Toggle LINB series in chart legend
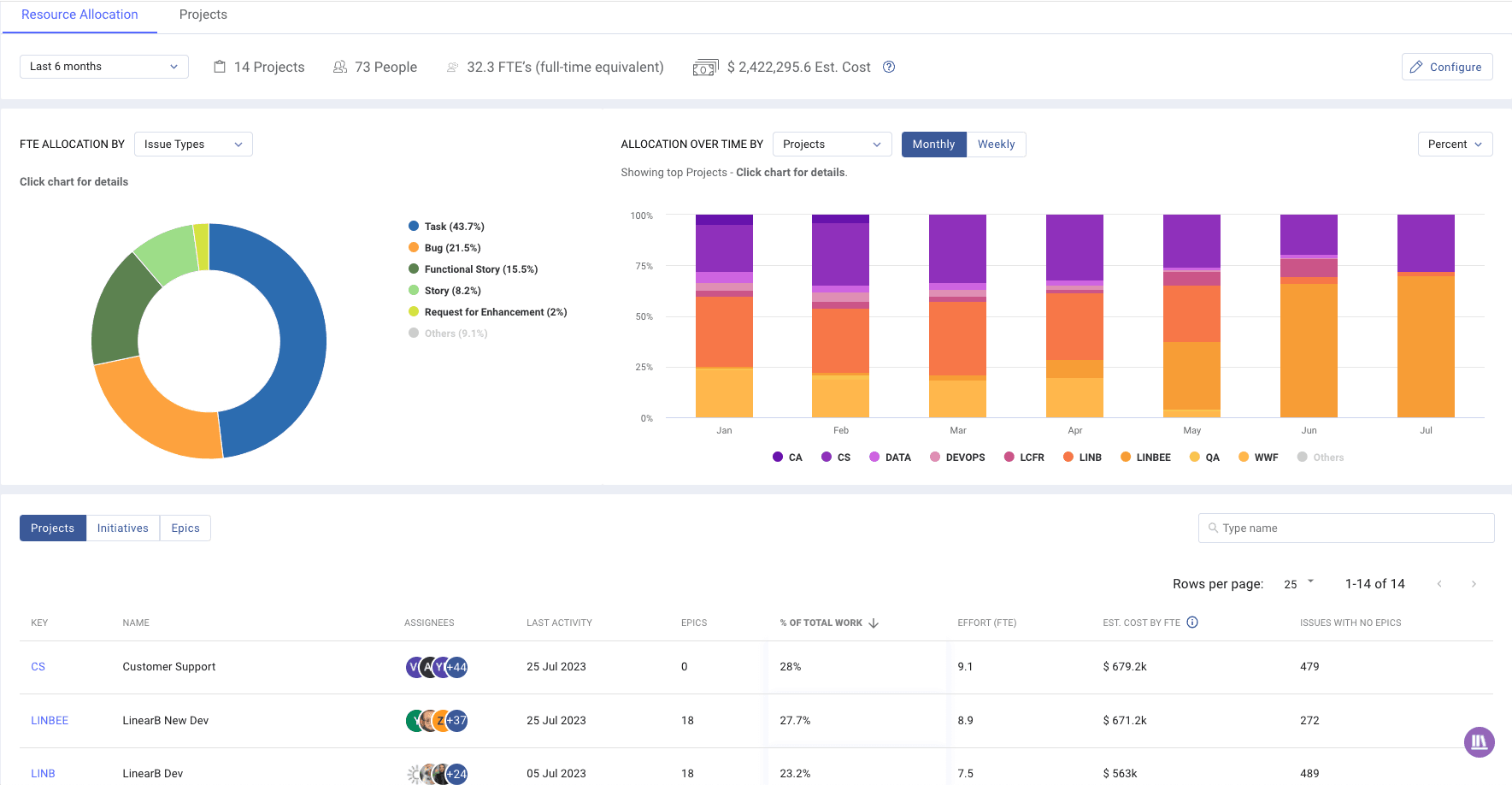This screenshot has width=1512, height=785. (1082, 457)
